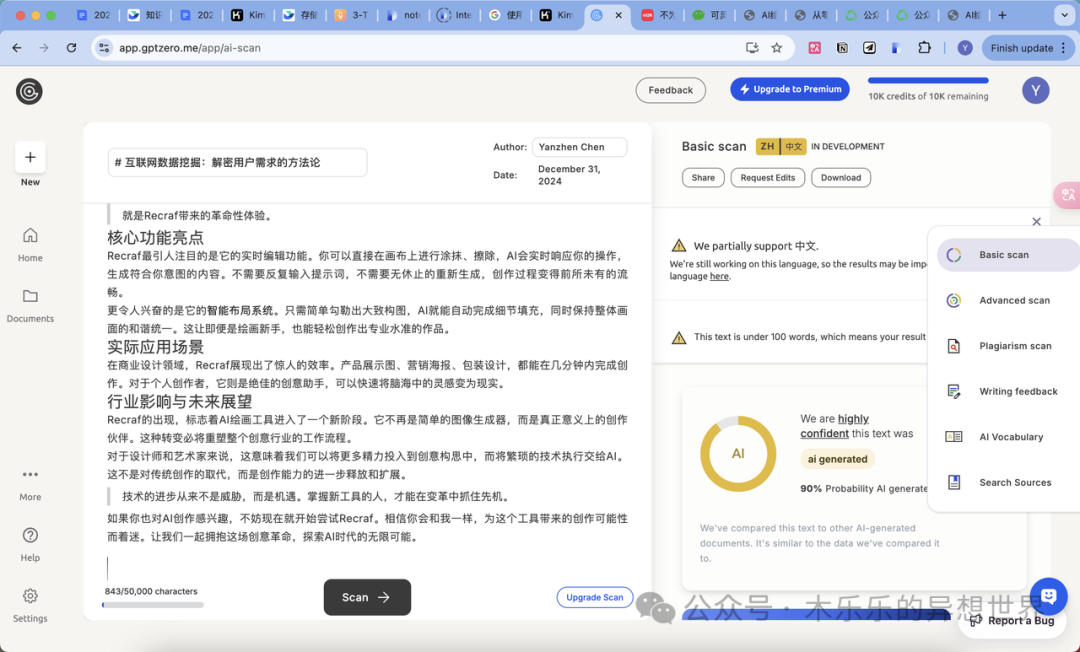The image size is (1080, 652).
Task: Close the scan type dropdown panel
Action: pos(1036,222)
